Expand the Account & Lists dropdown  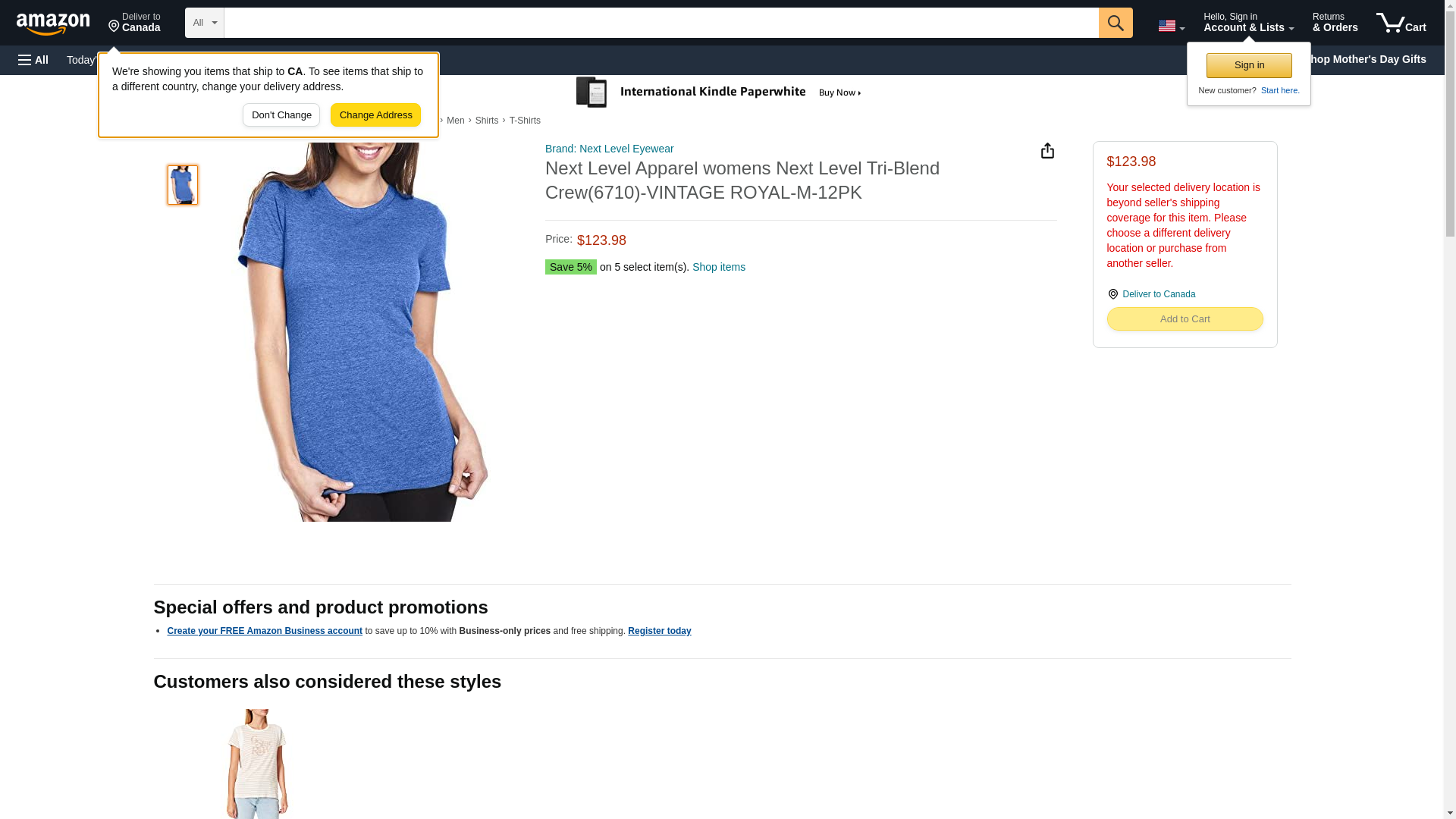pyautogui.click(x=1248, y=23)
